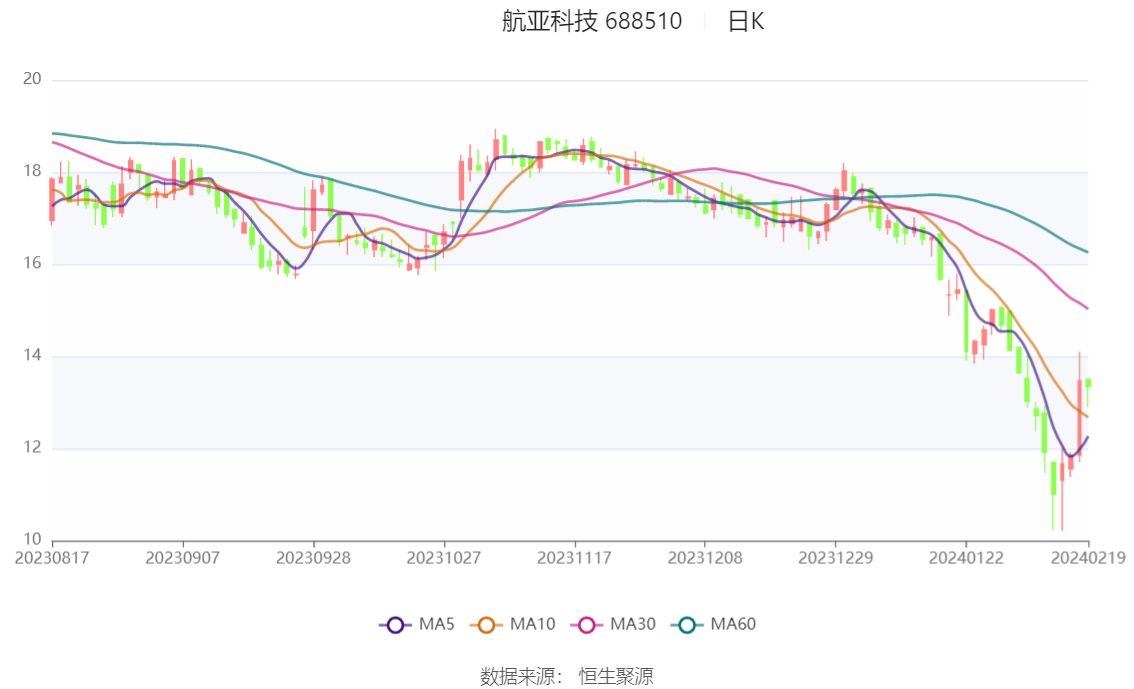Select x-axis date label 20230907
Screen dimensions: 1134x689
click(x=182, y=558)
